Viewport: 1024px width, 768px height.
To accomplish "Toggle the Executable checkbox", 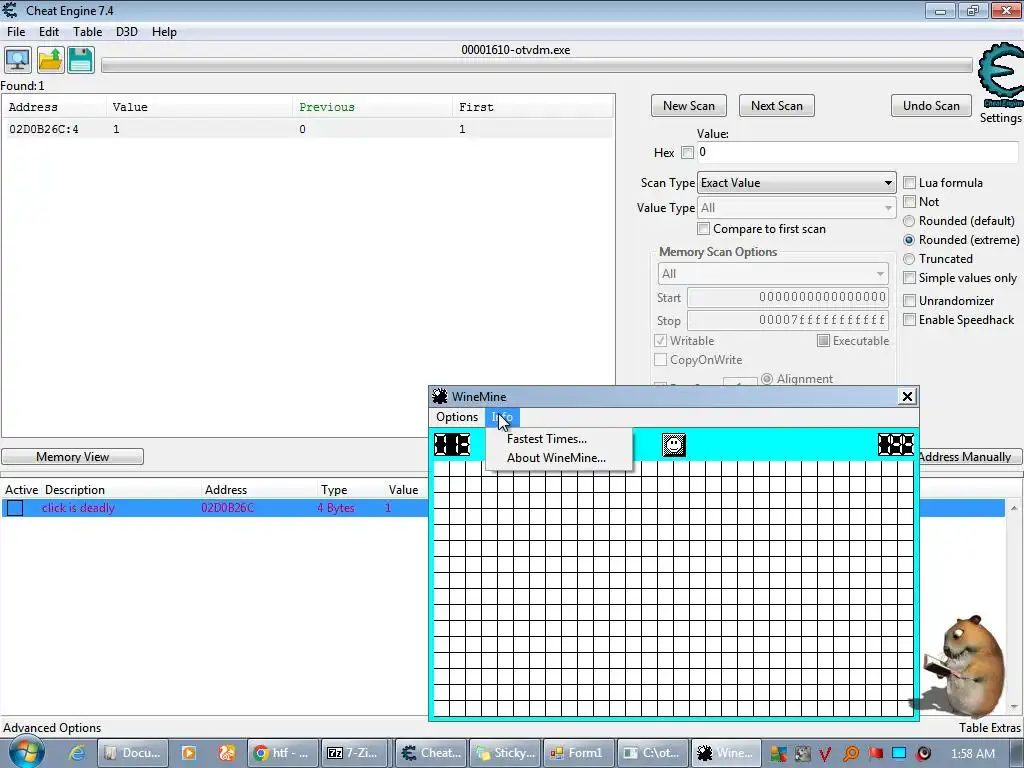I will 824,341.
